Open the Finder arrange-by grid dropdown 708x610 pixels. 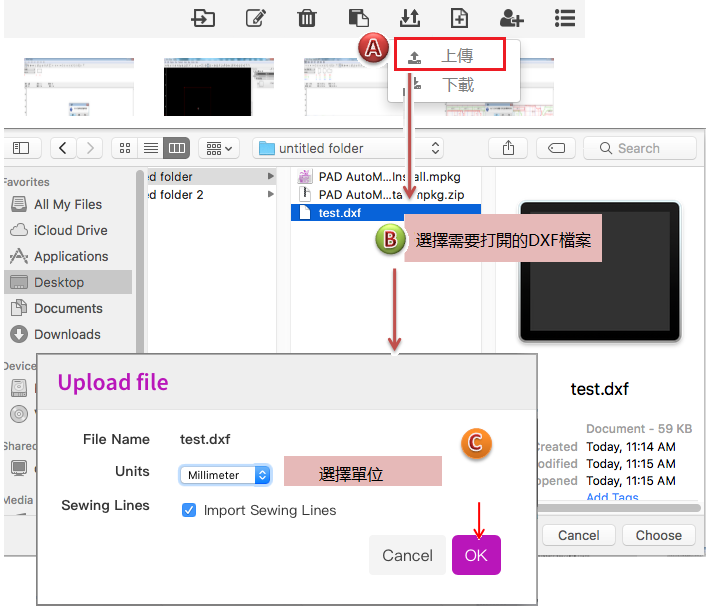coord(218,148)
